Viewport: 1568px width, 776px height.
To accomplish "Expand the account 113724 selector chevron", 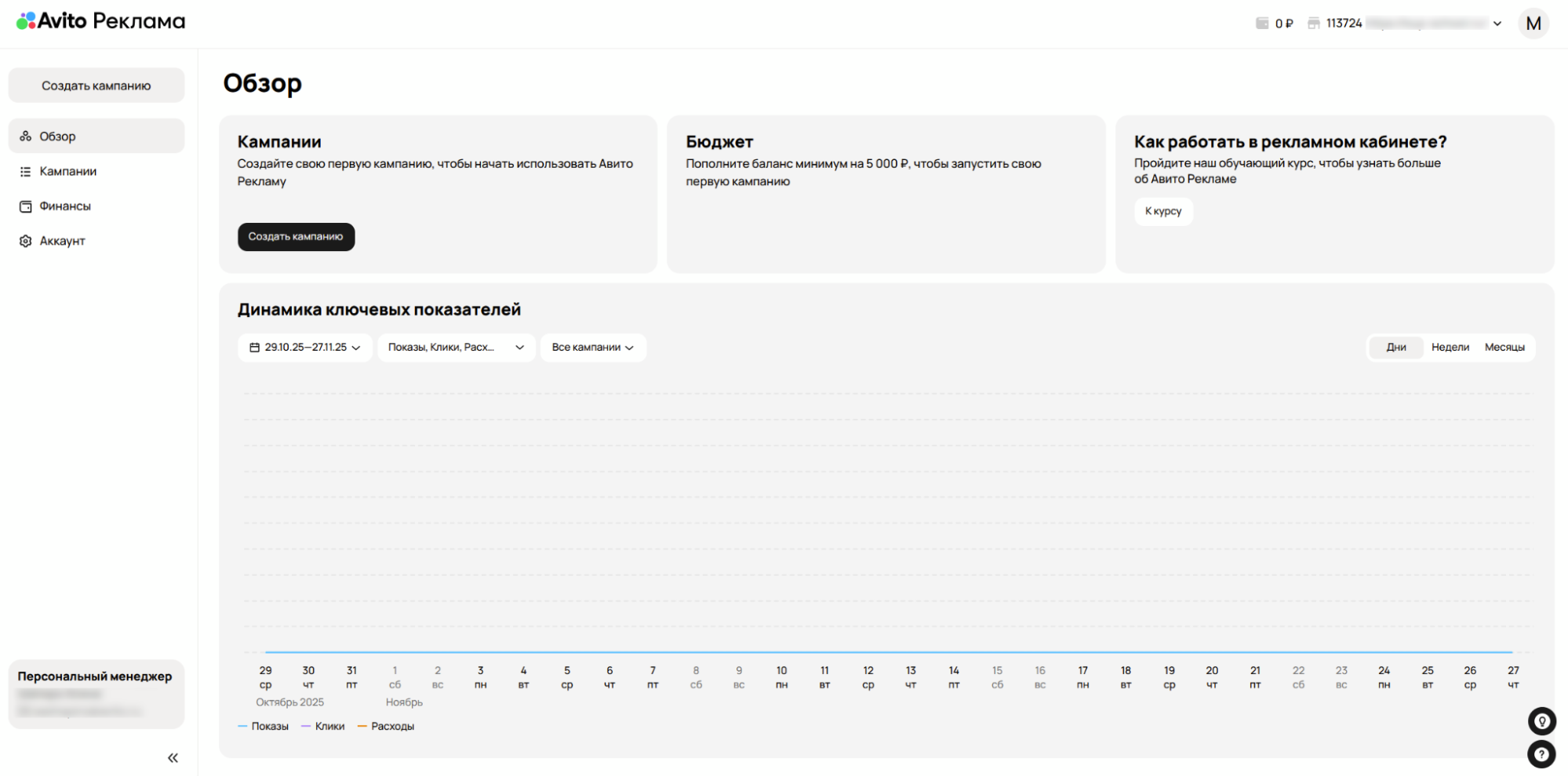I will [1497, 24].
